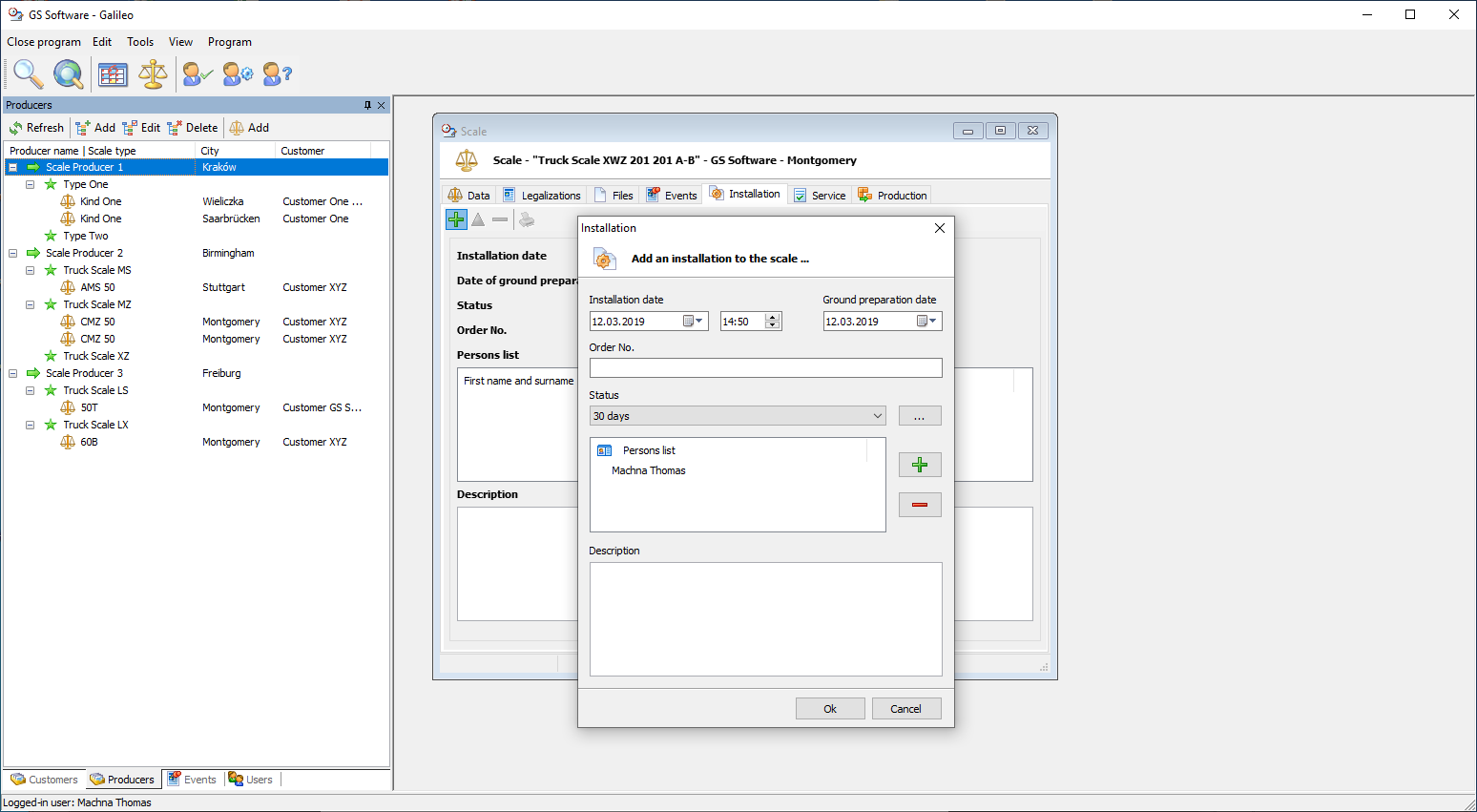1477x812 pixels.
Task: Open Ground preparation date calendar dropdown
Action: (927, 322)
